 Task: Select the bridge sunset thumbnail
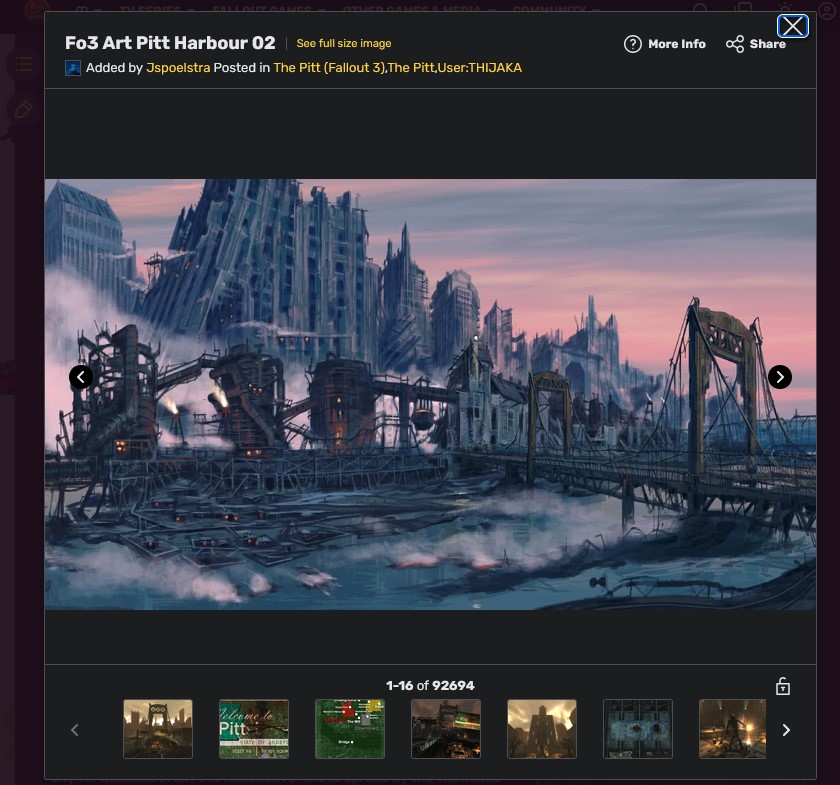pos(158,729)
